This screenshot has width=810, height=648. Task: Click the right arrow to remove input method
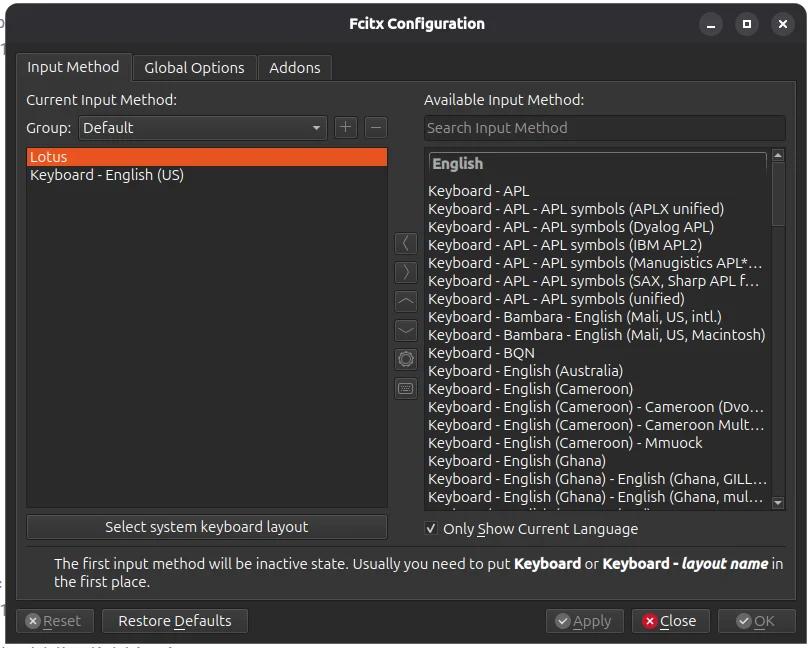(x=406, y=272)
